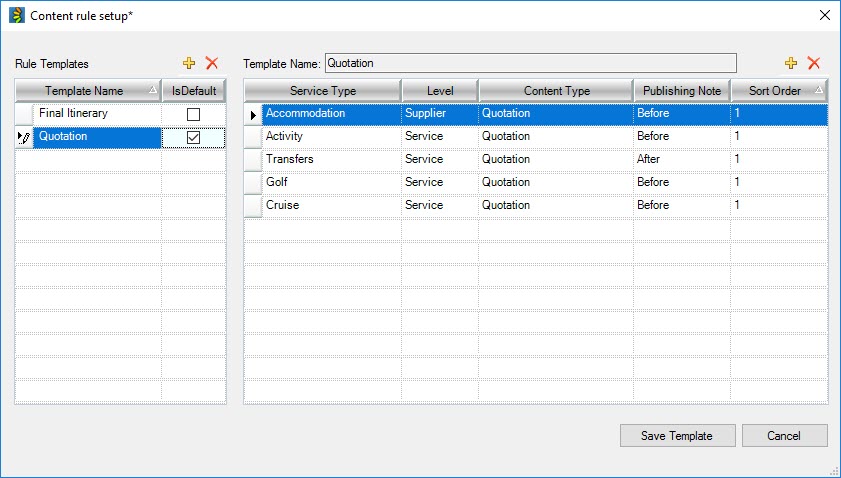This screenshot has width=841, height=478.
Task: Click row arrow indicator beside Accommodation
Action: [253, 114]
